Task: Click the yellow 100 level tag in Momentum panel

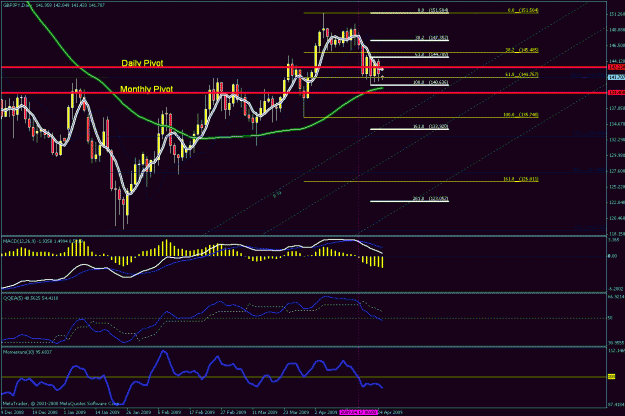Action: [x=611, y=377]
